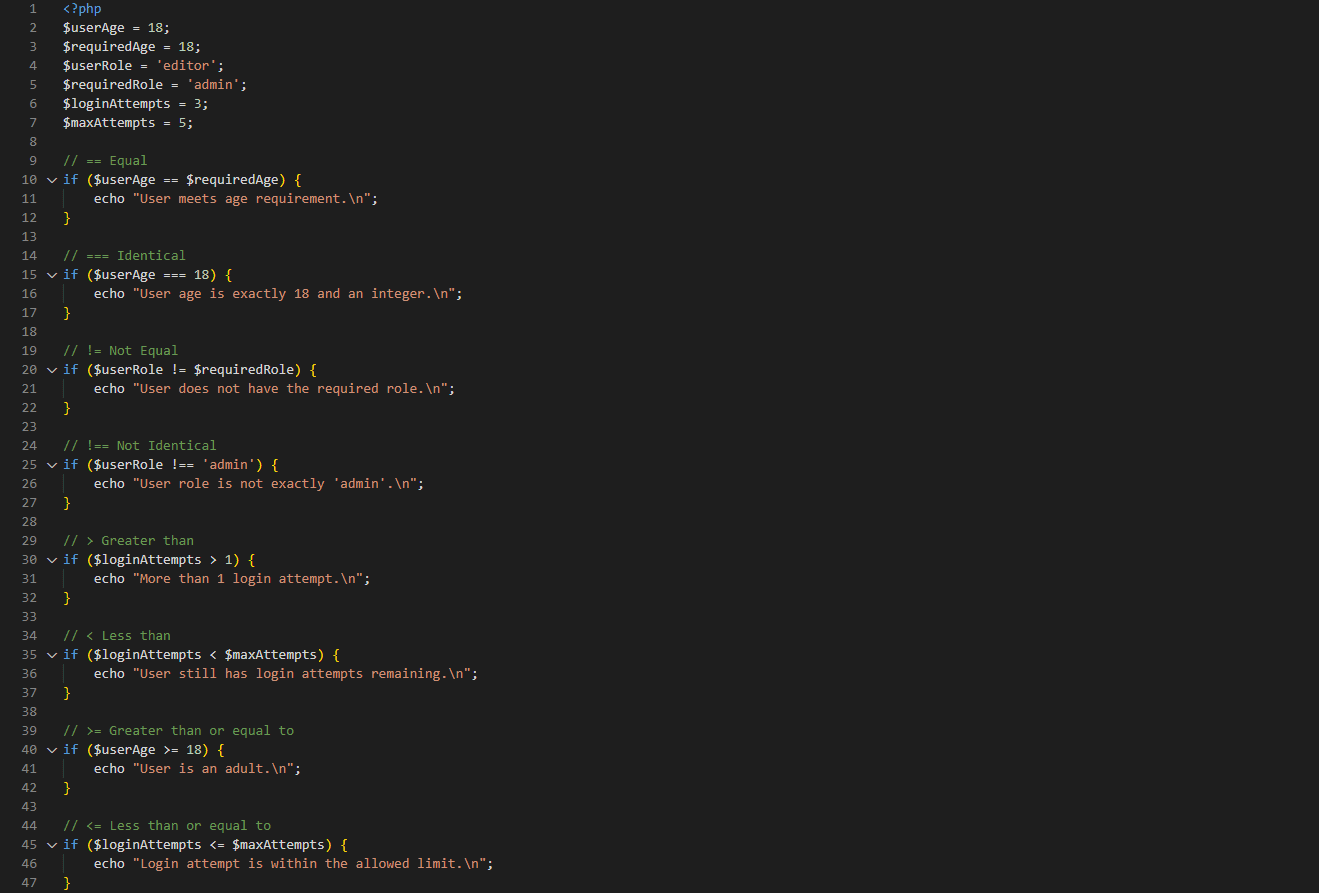Viewport: 1319px width, 893px height.
Task: Collapse the if block at line 45
Action: tap(51, 845)
